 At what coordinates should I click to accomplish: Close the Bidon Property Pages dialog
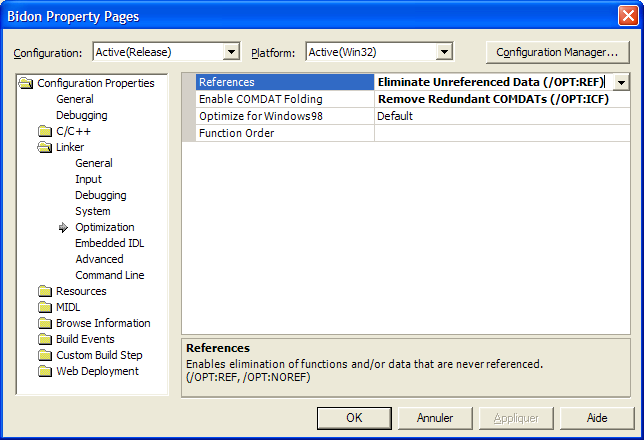628,16
